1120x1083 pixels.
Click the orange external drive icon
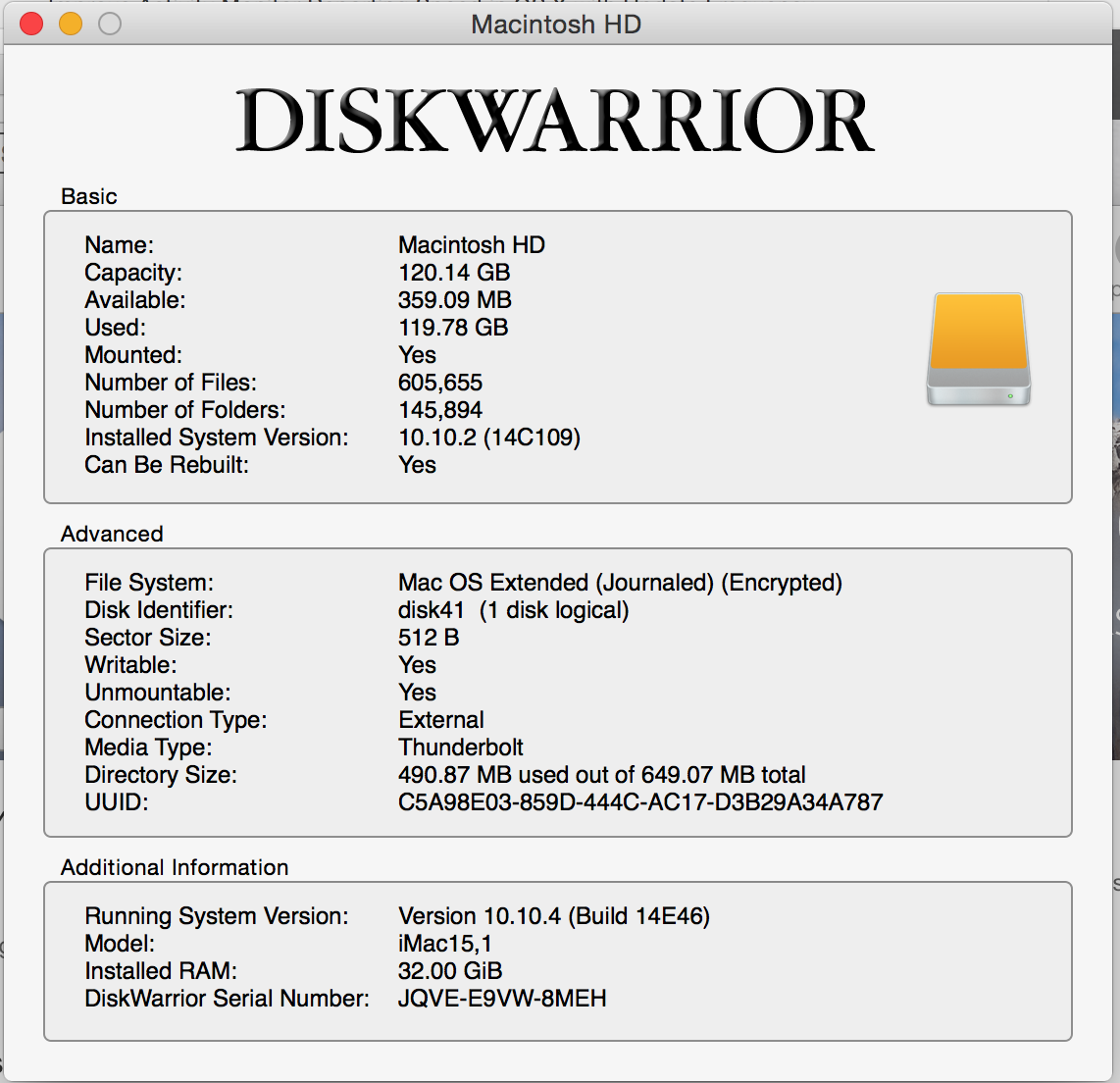pos(978,349)
